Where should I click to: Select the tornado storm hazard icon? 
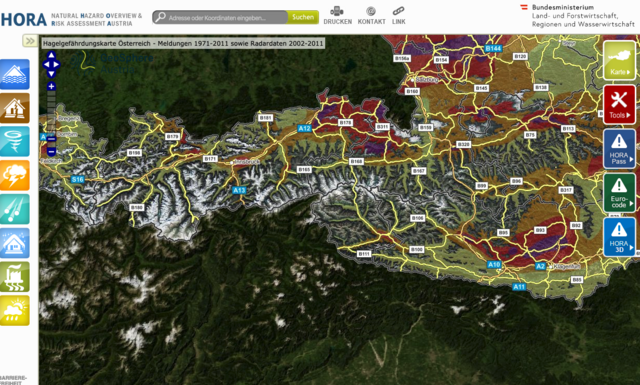pos(15,142)
